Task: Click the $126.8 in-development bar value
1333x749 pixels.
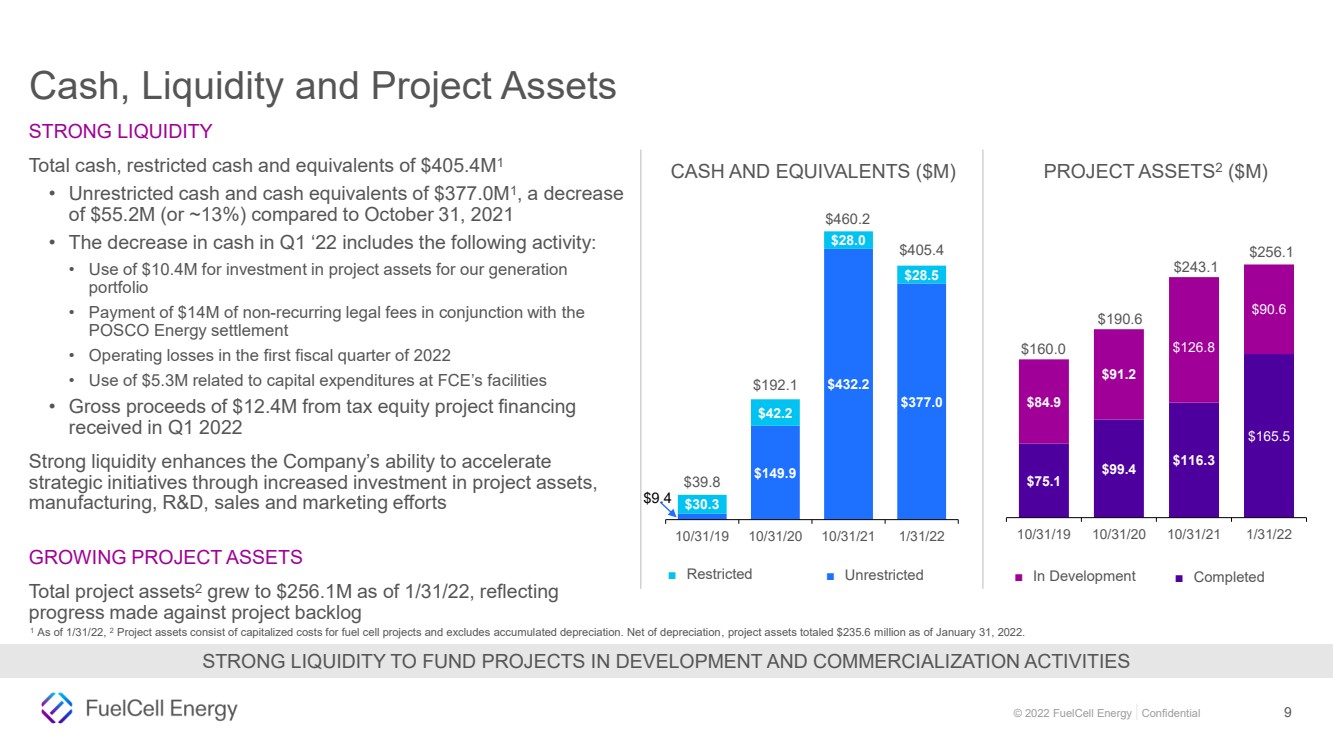Action: pos(1194,348)
